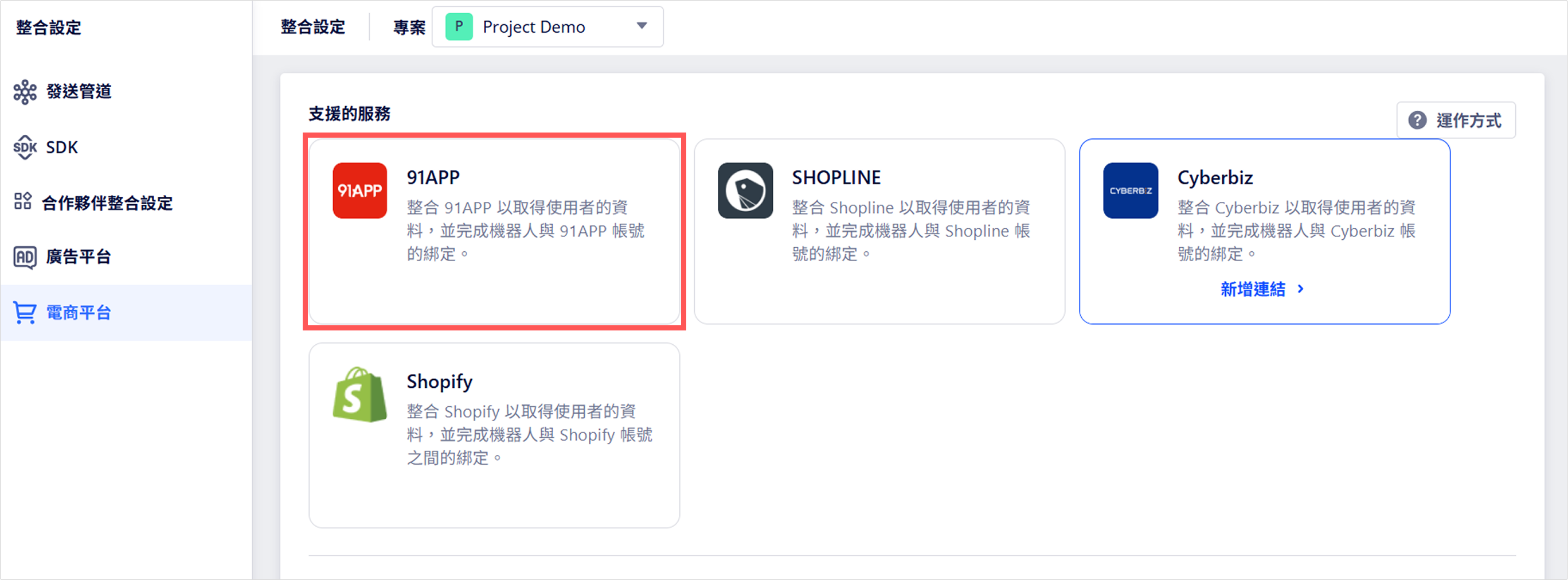1568x580 pixels.
Task: Go to 合作夥伴整合設定 section
Action: click(x=126, y=203)
